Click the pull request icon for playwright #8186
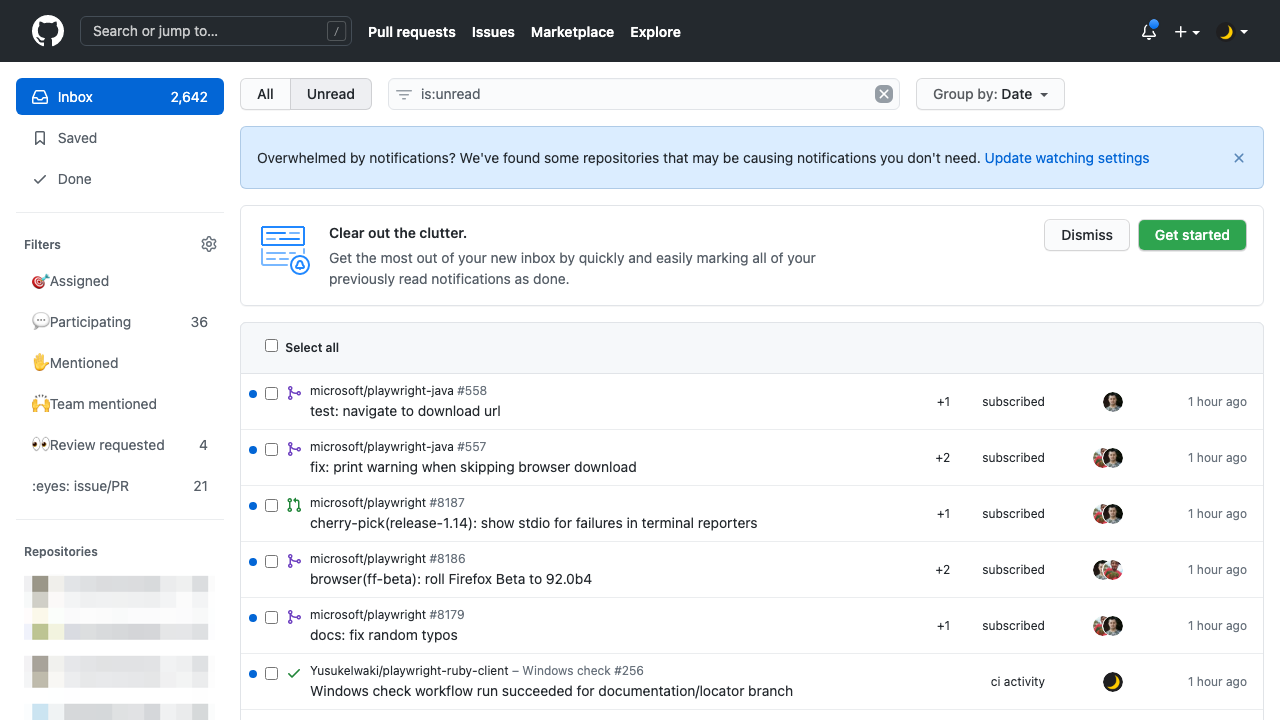 tap(294, 562)
